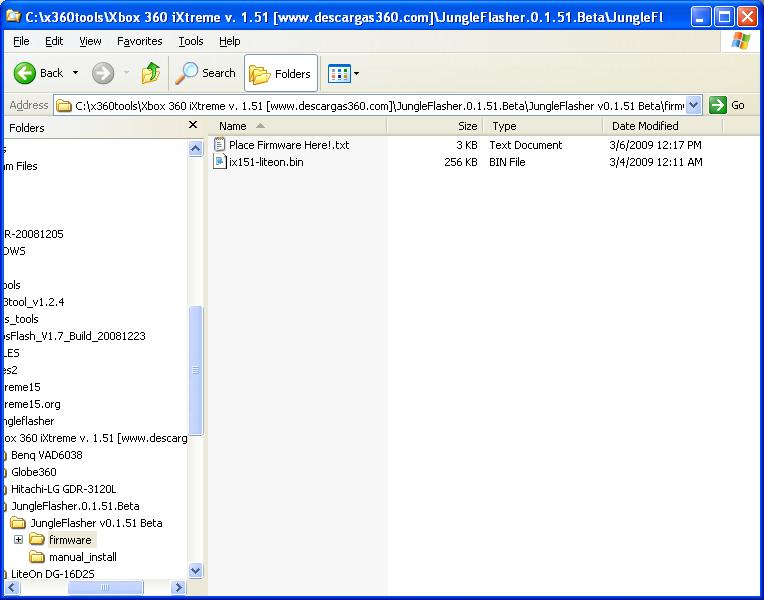Expand the Views dropdown arrow
The height and width of the screenshot is (600, 764).
click(356, 74)
